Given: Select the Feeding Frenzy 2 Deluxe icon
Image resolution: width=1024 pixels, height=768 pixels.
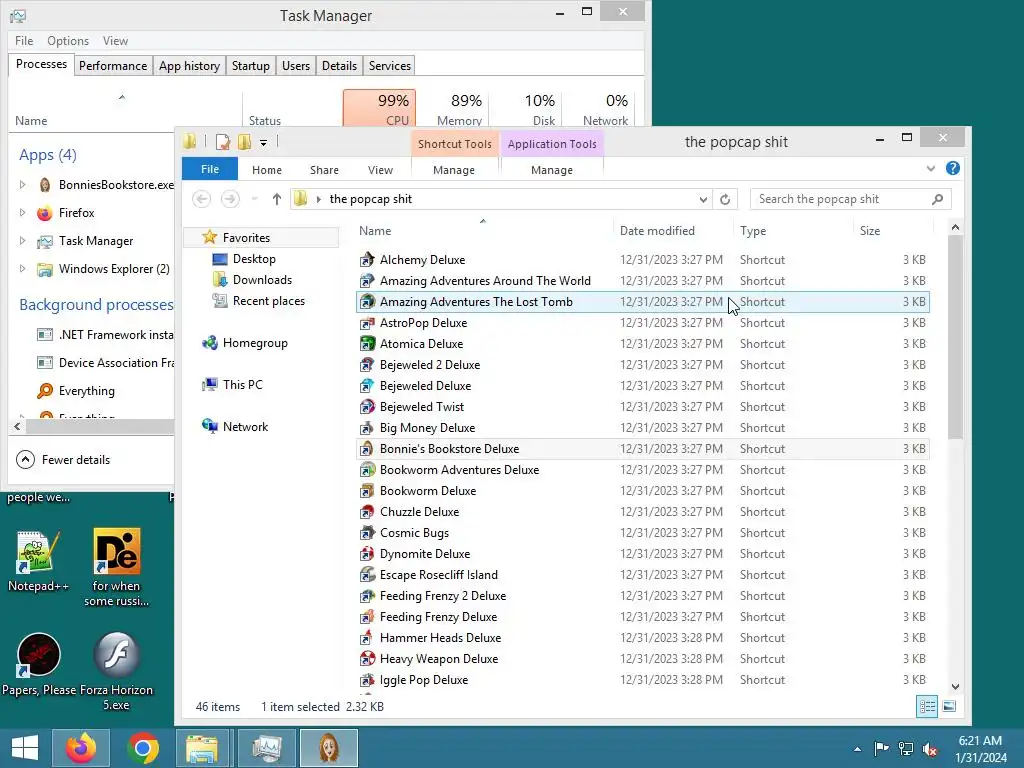Looking at the screenshot, I should pyautogui.click(x=368, y=596).
